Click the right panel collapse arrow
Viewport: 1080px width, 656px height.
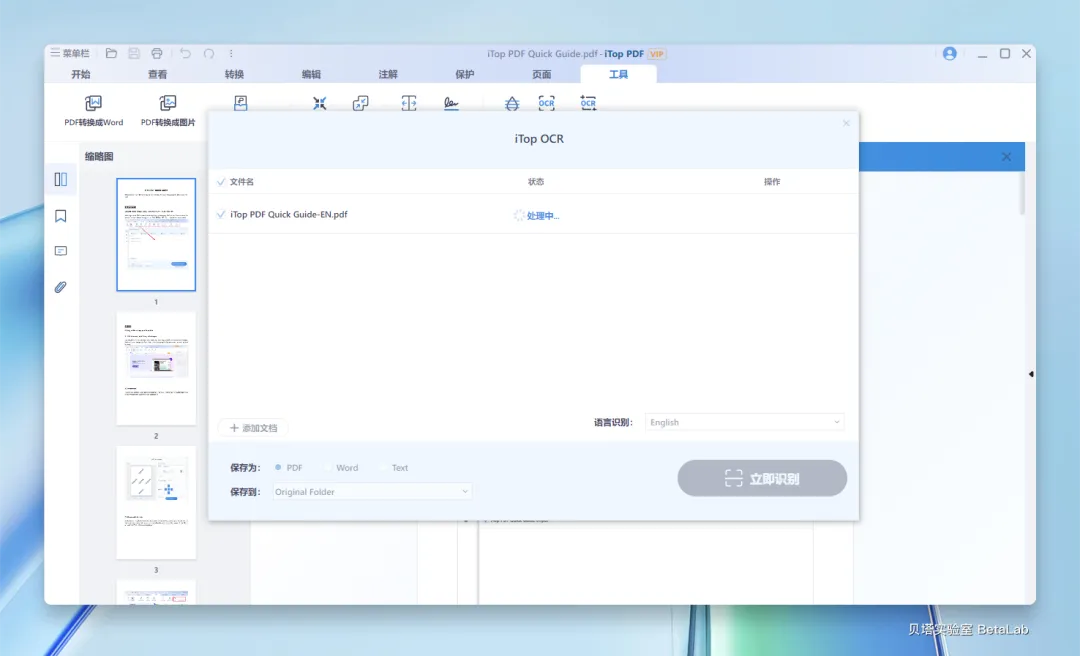tap(1031, 374)
